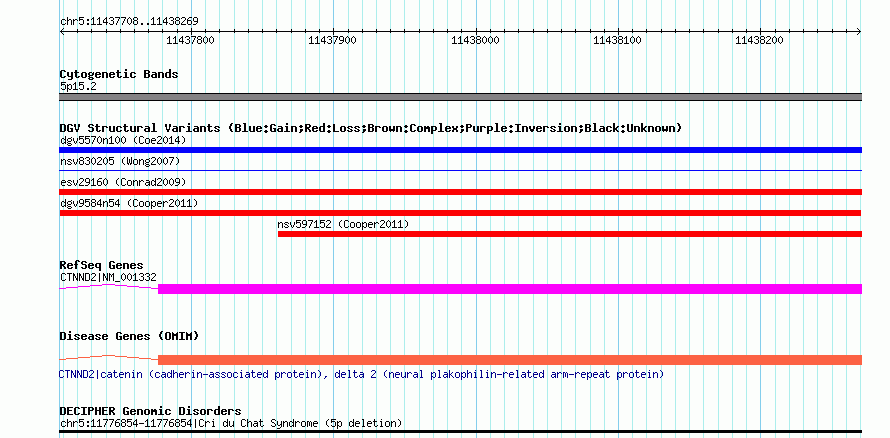Viewport: 890px width, 438px height.
Task: Click the right arrowhead of the ruler
Action: pyautogui.click(x=859, y=32)
